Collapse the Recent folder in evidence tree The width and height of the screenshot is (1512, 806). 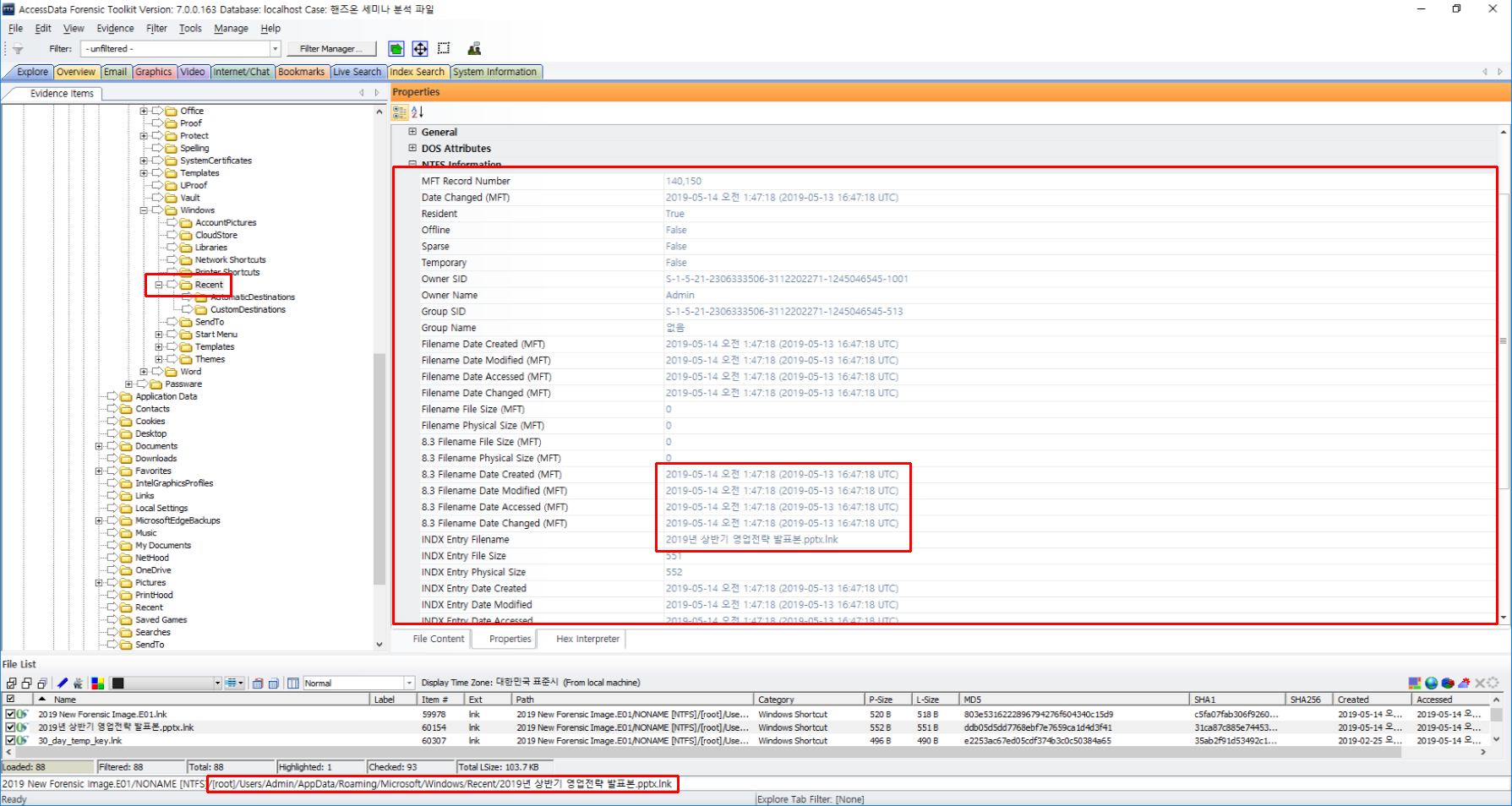click(159, 285)
